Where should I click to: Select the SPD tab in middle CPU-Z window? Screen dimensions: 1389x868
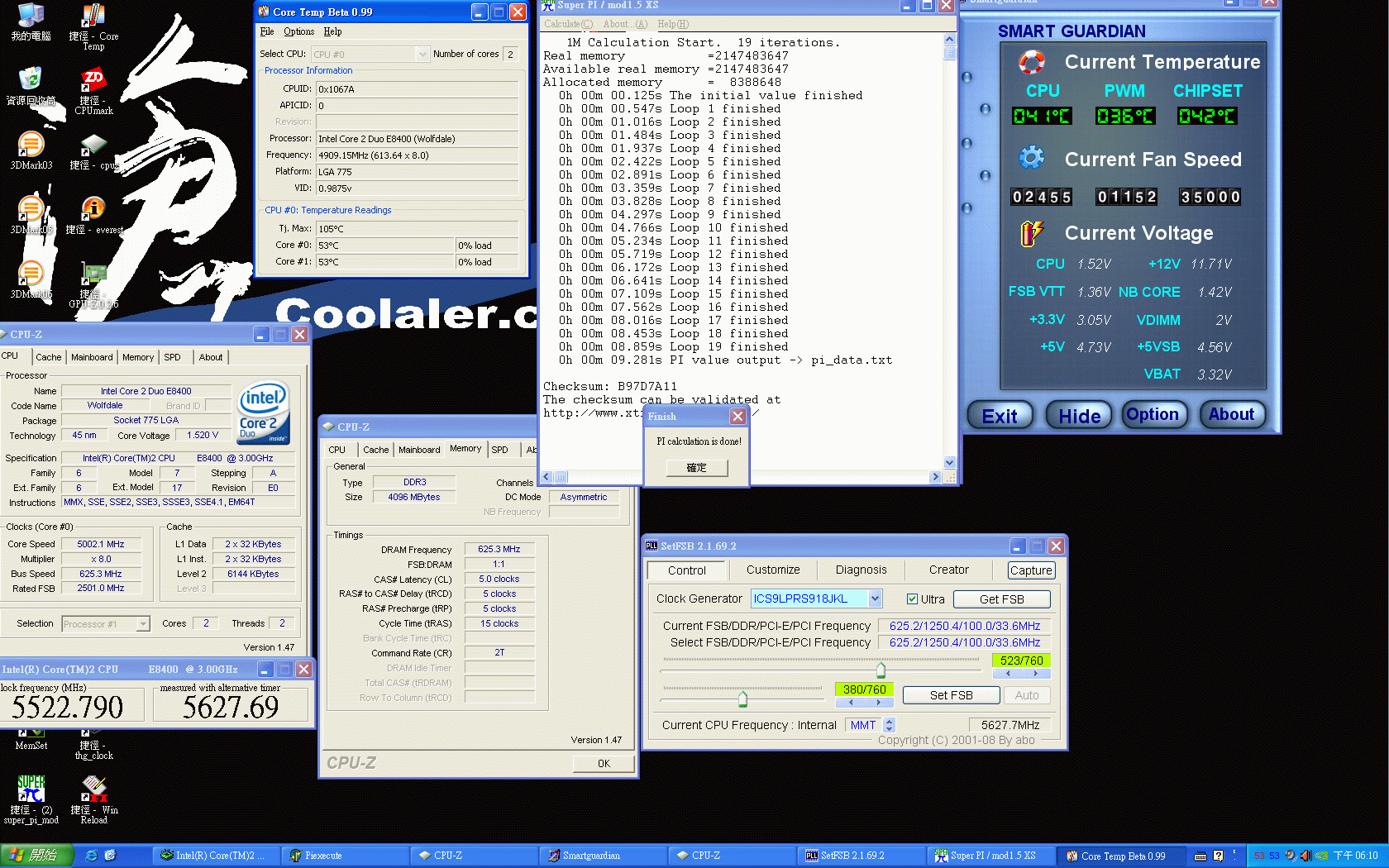point(500,450)
